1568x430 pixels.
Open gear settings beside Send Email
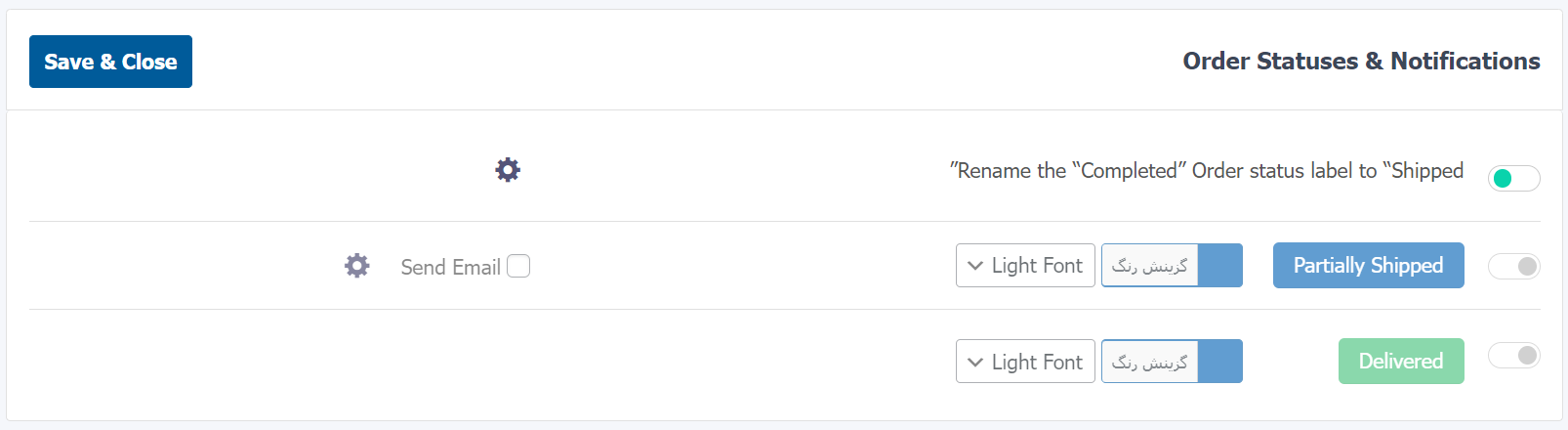point(357,266)
